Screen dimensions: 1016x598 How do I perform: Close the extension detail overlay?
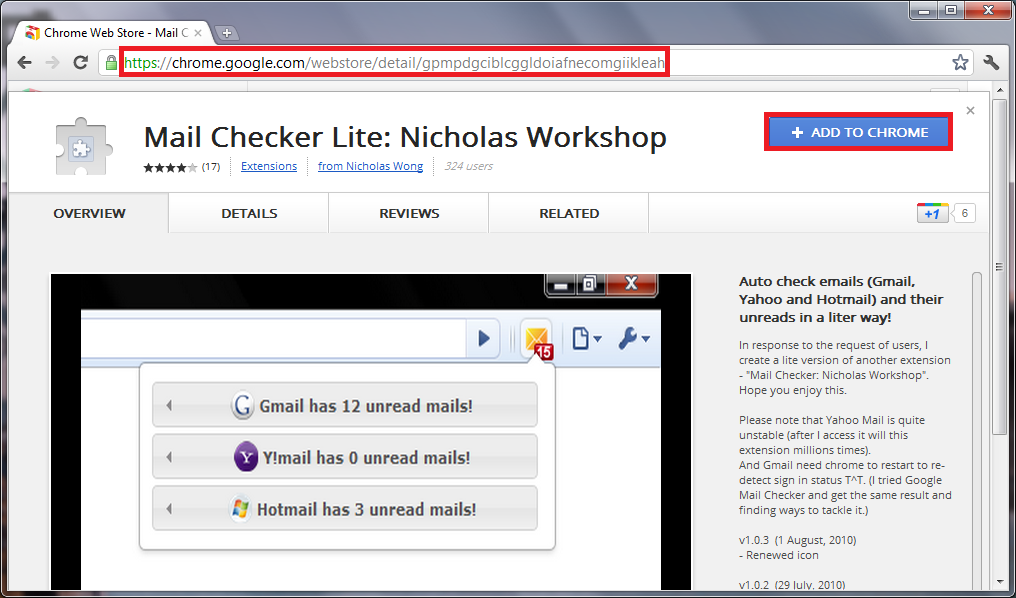click(x=970, y=111)
